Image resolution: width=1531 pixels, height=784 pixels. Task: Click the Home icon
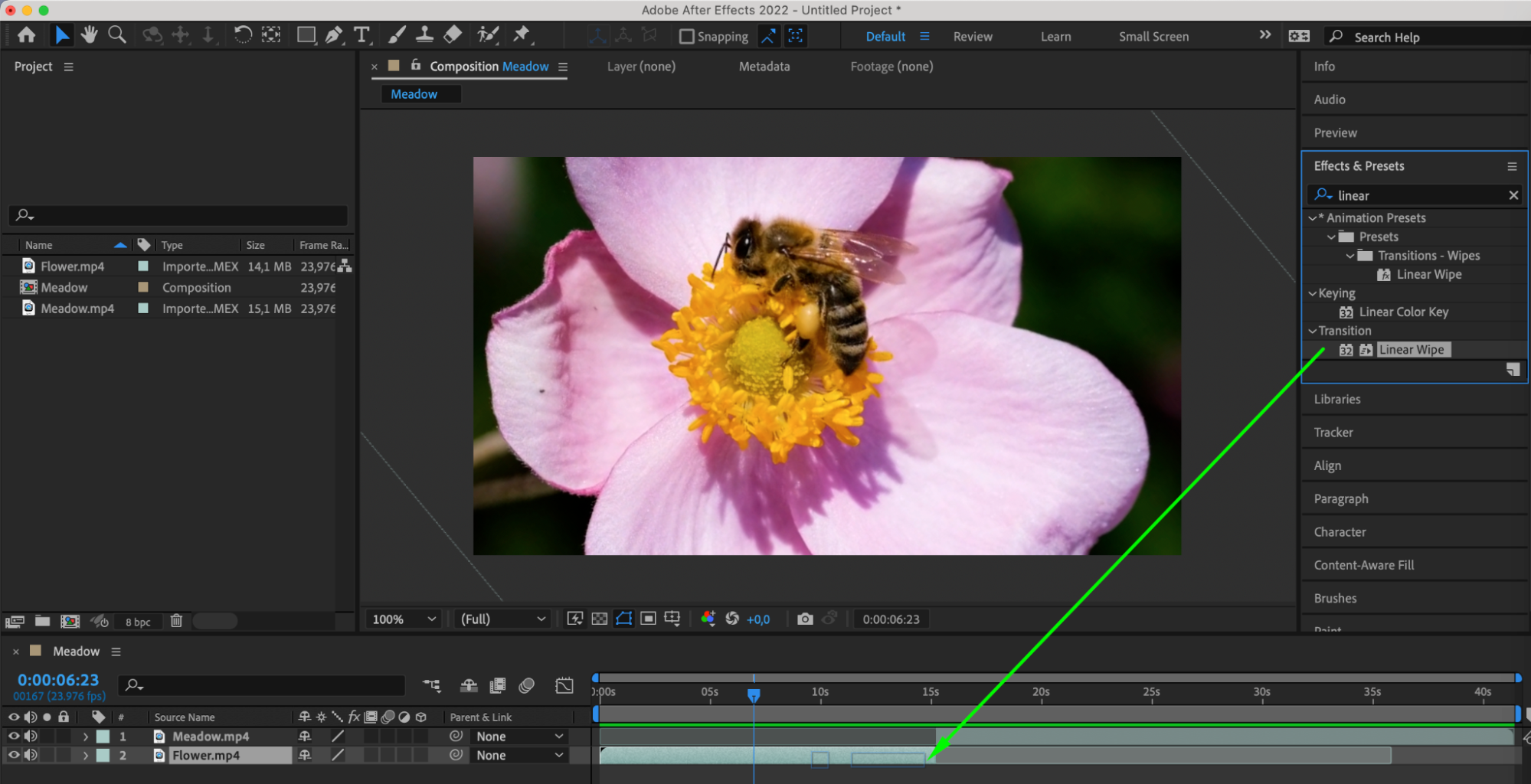(27, 35)
